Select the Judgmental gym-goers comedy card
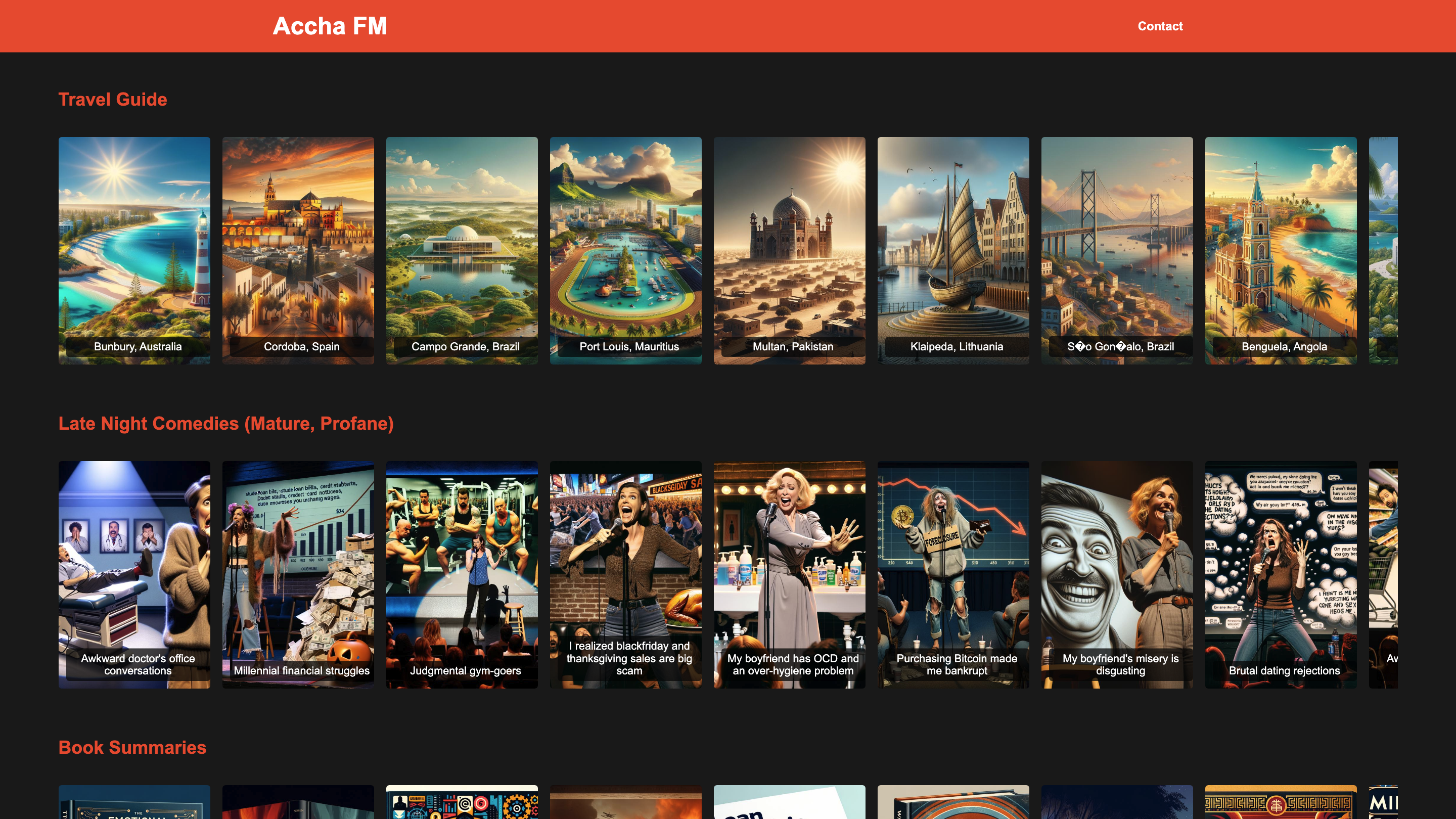The height and width of the screenshot is (819, 1456). click(462, 574)
